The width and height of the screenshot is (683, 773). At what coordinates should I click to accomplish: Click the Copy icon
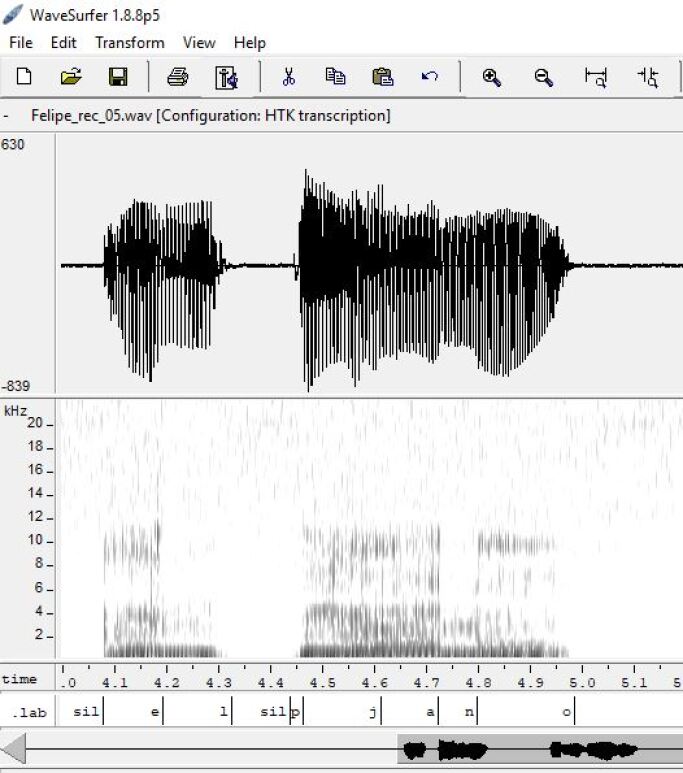tap(335, 77)
